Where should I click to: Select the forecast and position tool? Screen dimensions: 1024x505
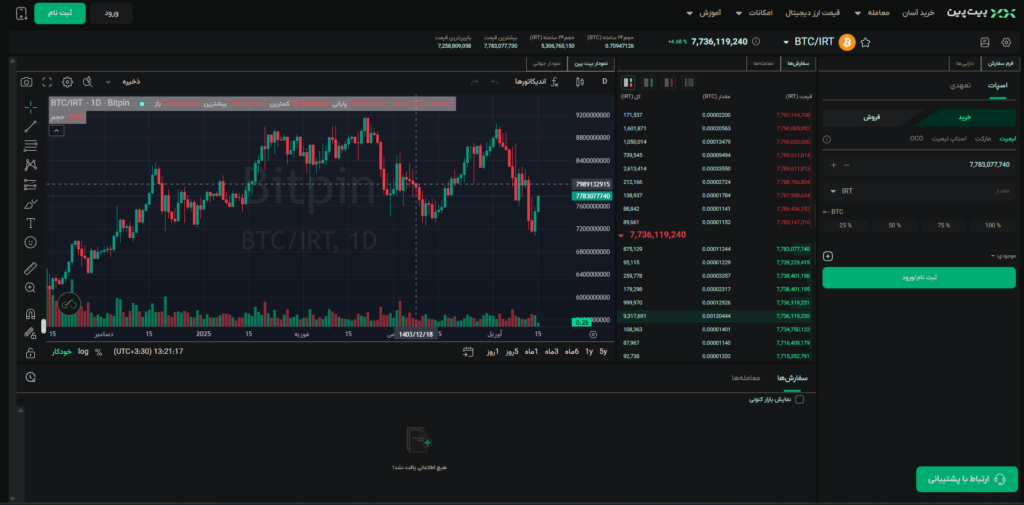tap(30, 184)
